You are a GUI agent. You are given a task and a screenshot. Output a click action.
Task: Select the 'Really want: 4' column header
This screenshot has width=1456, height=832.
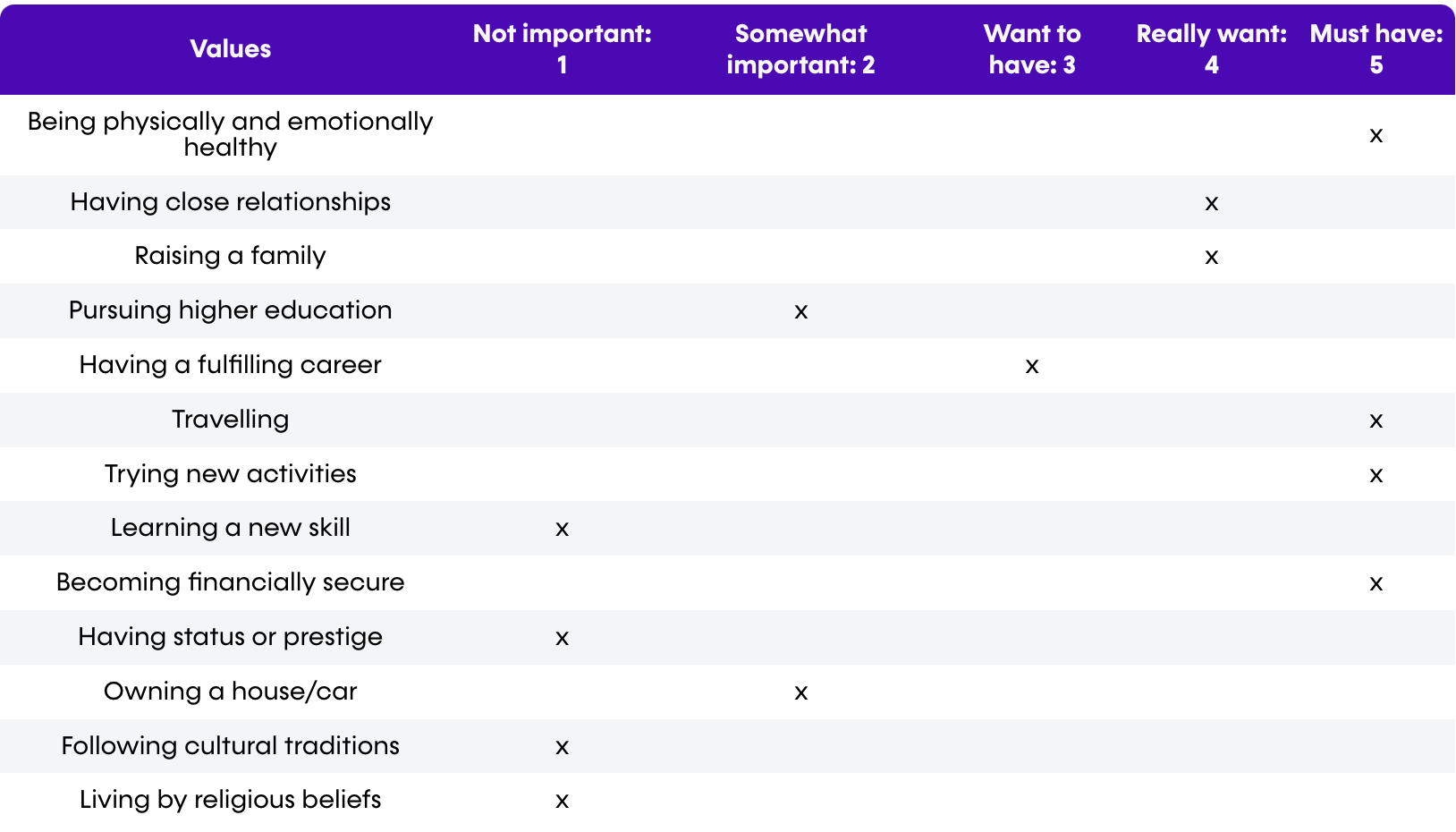point(1211,49)
